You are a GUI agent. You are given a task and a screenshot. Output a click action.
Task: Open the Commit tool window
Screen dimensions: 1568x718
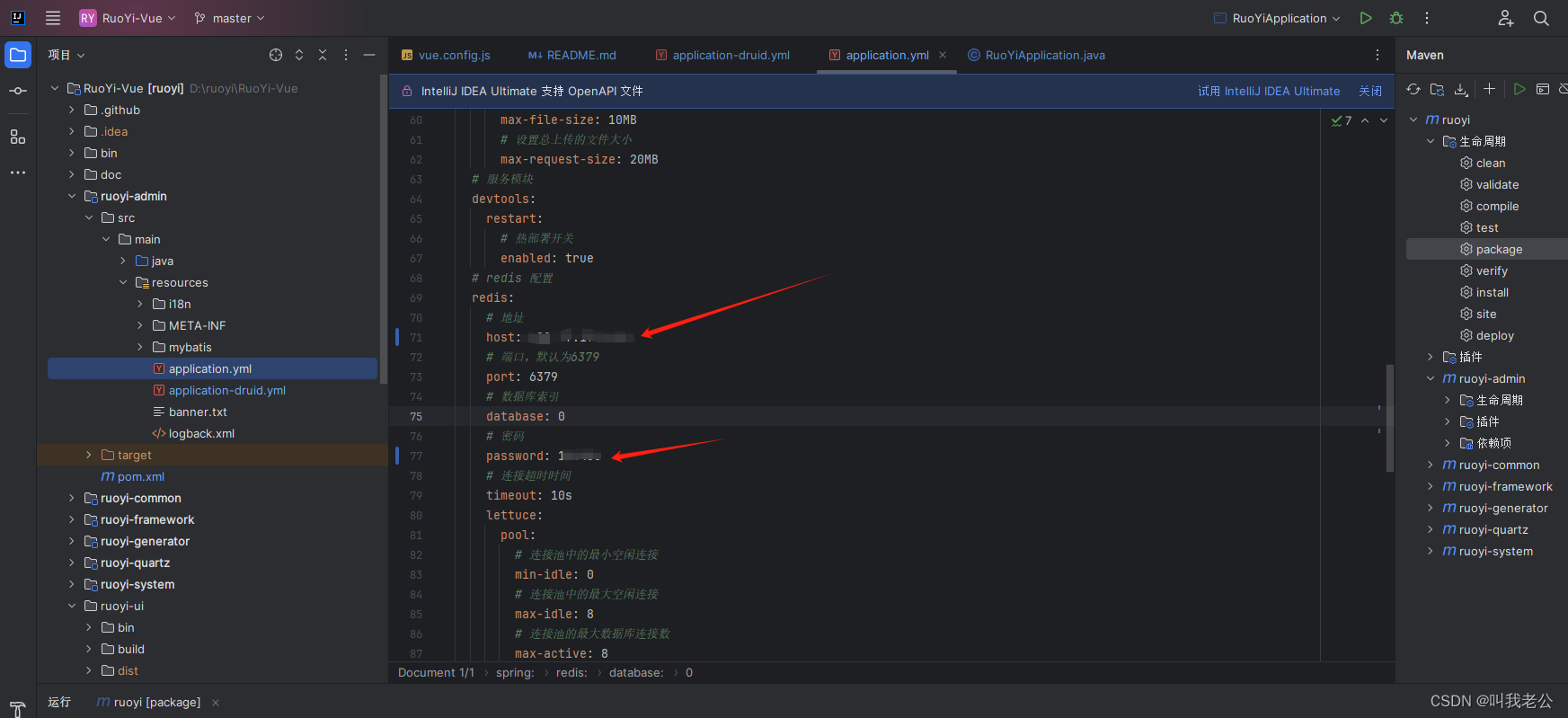coord(18,91)
